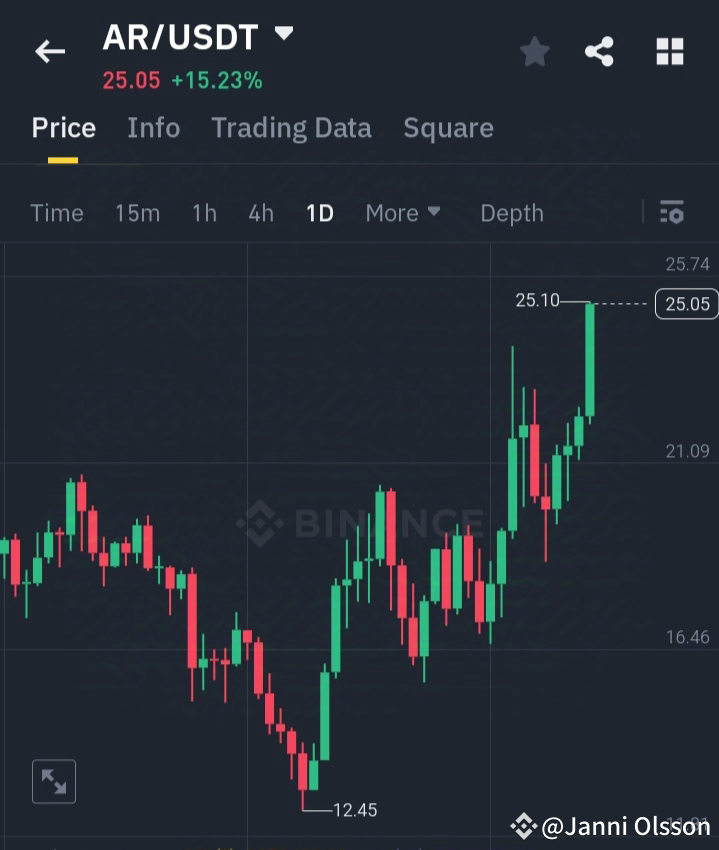View the Info section
719x850 pixels.
click(153, 128)
